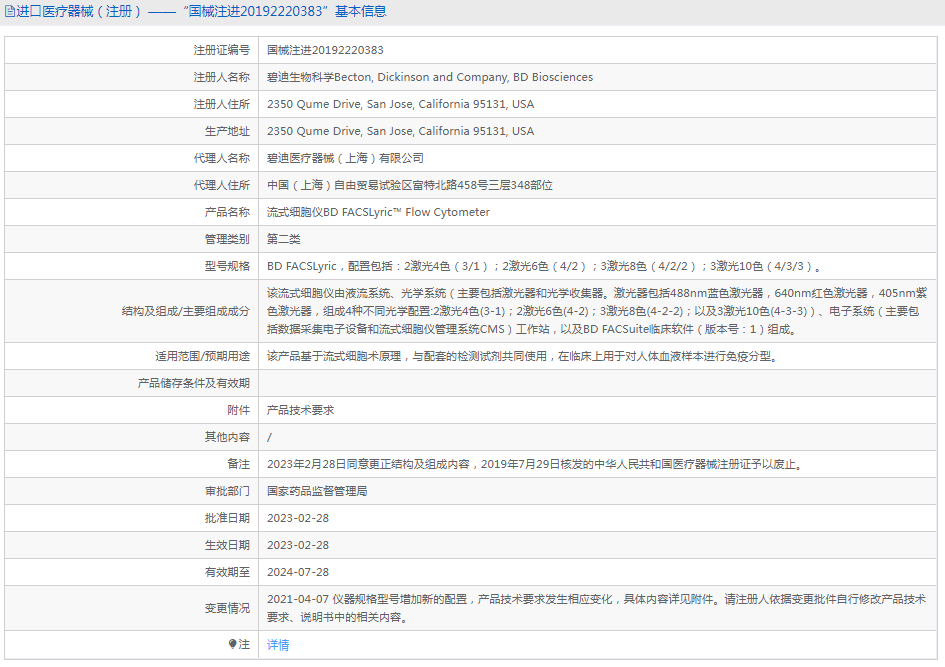Screen dimensions: 945x667
Task: Click the 备注 remark about 2023年2月28日
Action: pyautogui.click(x=536, y=464)
